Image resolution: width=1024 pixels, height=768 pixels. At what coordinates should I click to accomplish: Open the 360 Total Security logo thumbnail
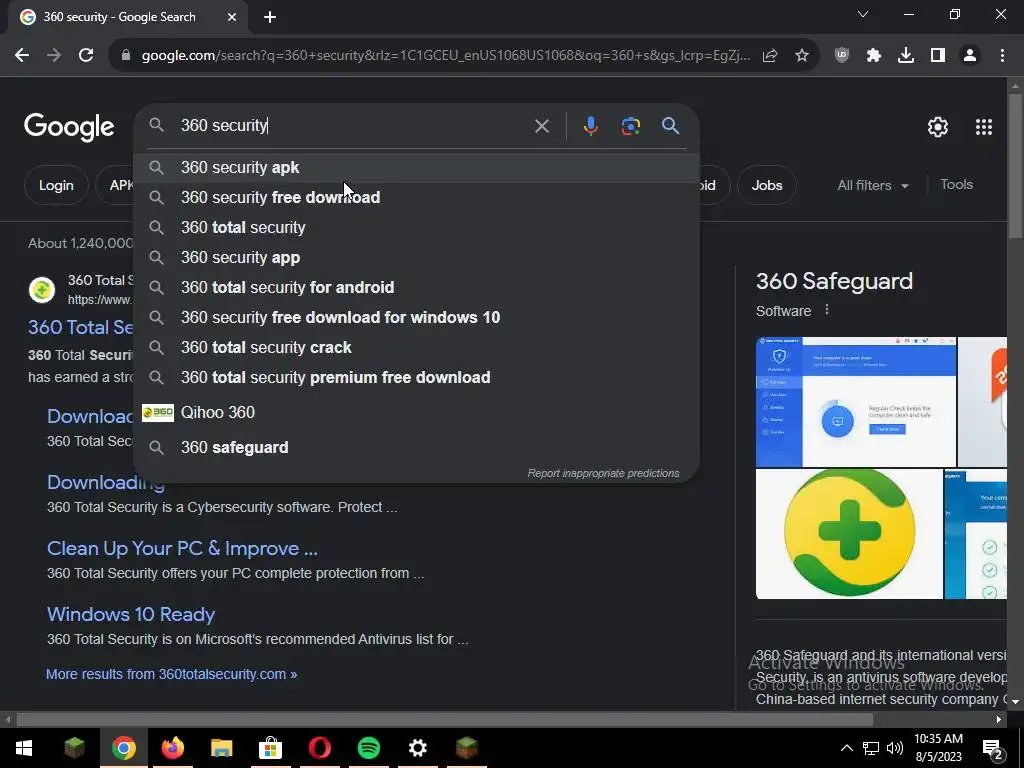coord(849,534)
